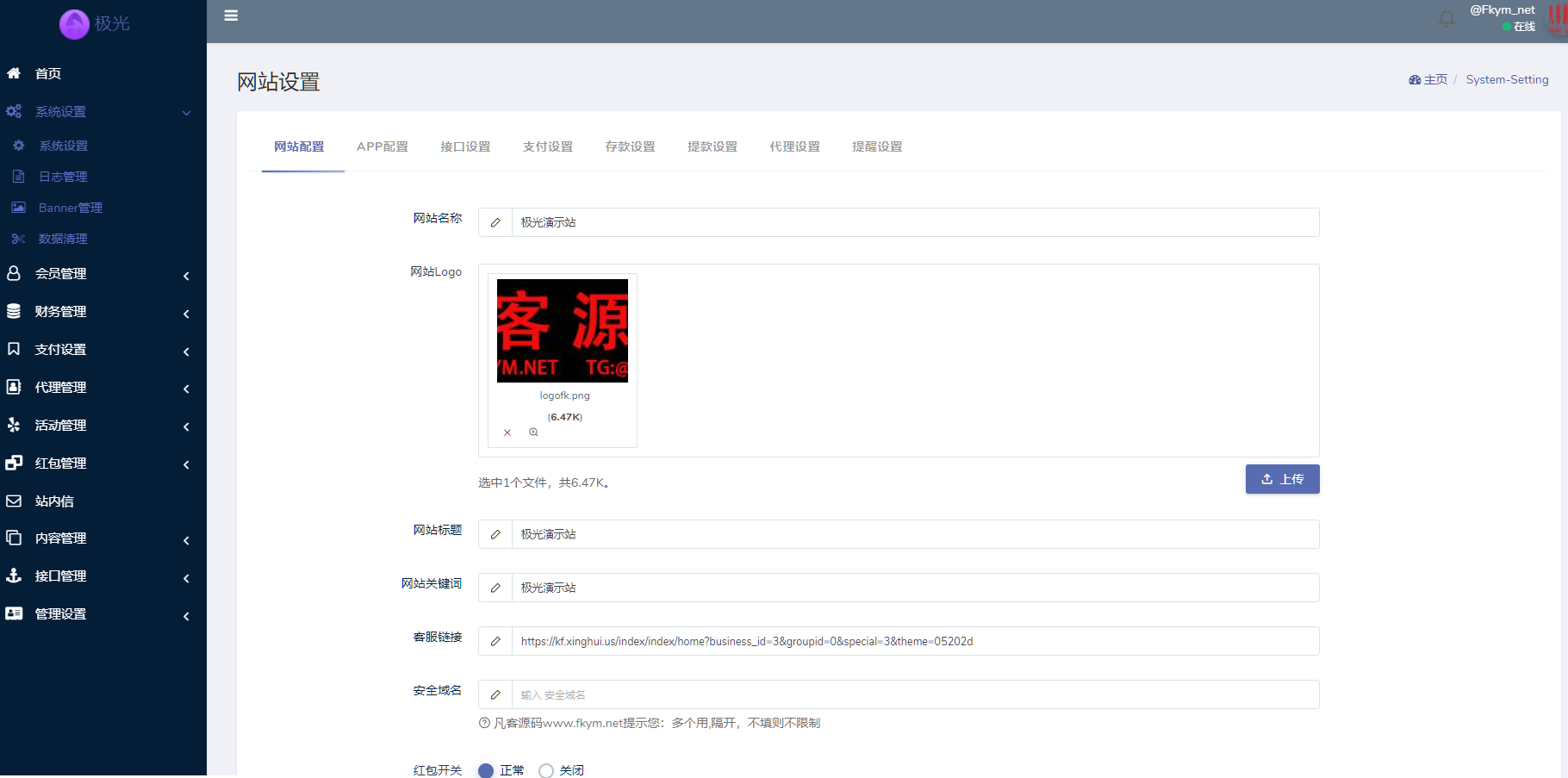Switch to the APP配置 tab
This screenshot has height=778, width=1568.
383,146
